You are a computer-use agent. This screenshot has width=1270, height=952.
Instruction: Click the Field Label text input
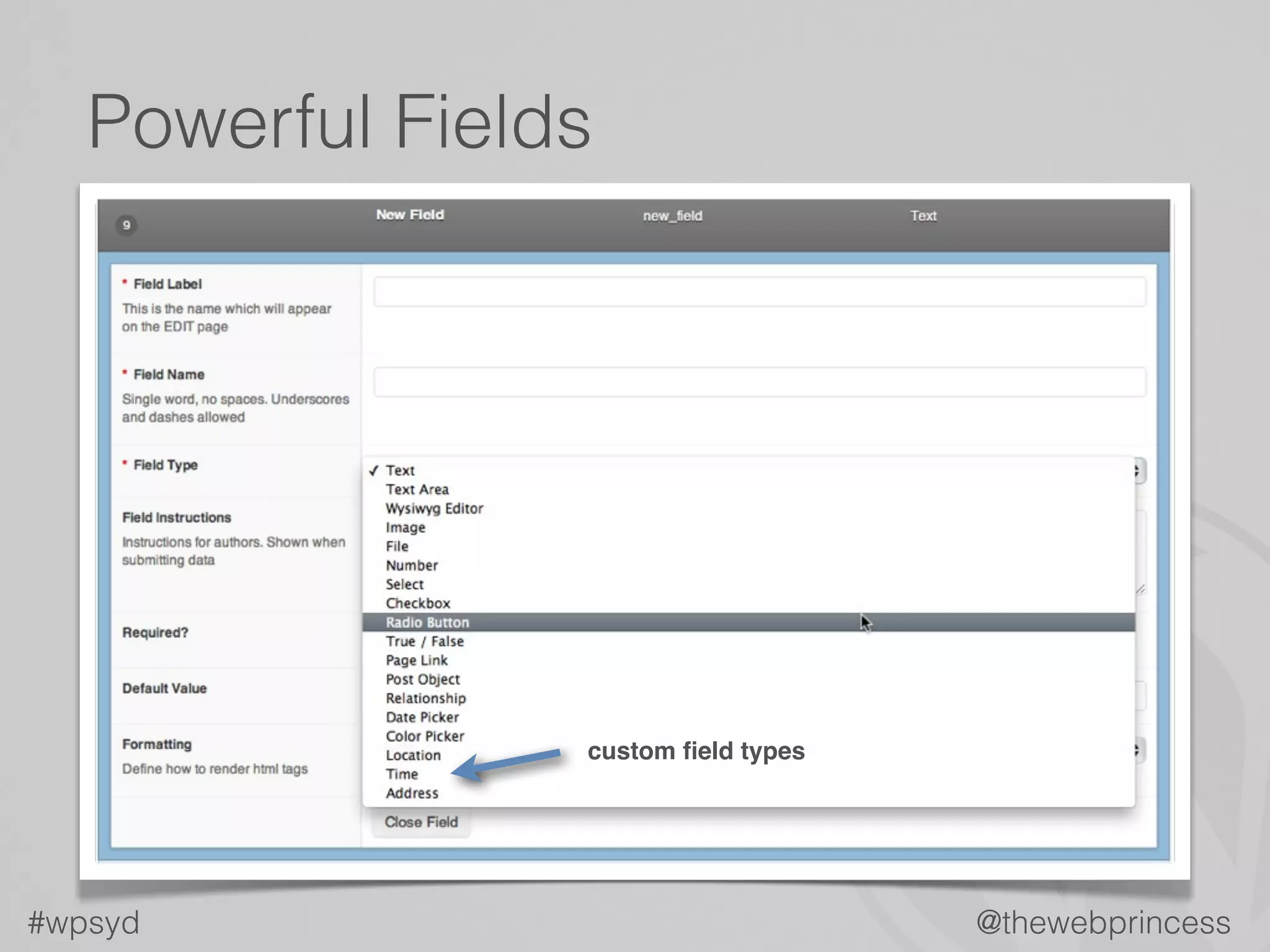[x=760, y=291]
